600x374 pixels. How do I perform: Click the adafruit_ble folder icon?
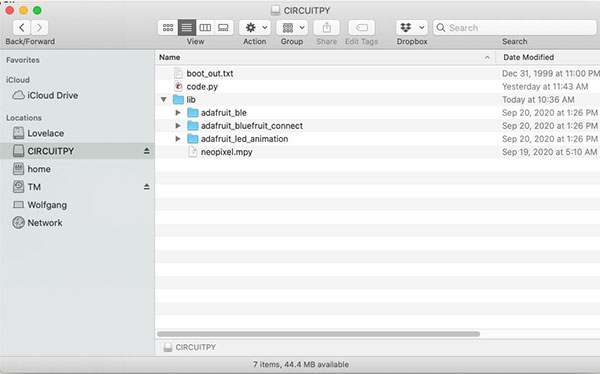coord(193,113)
